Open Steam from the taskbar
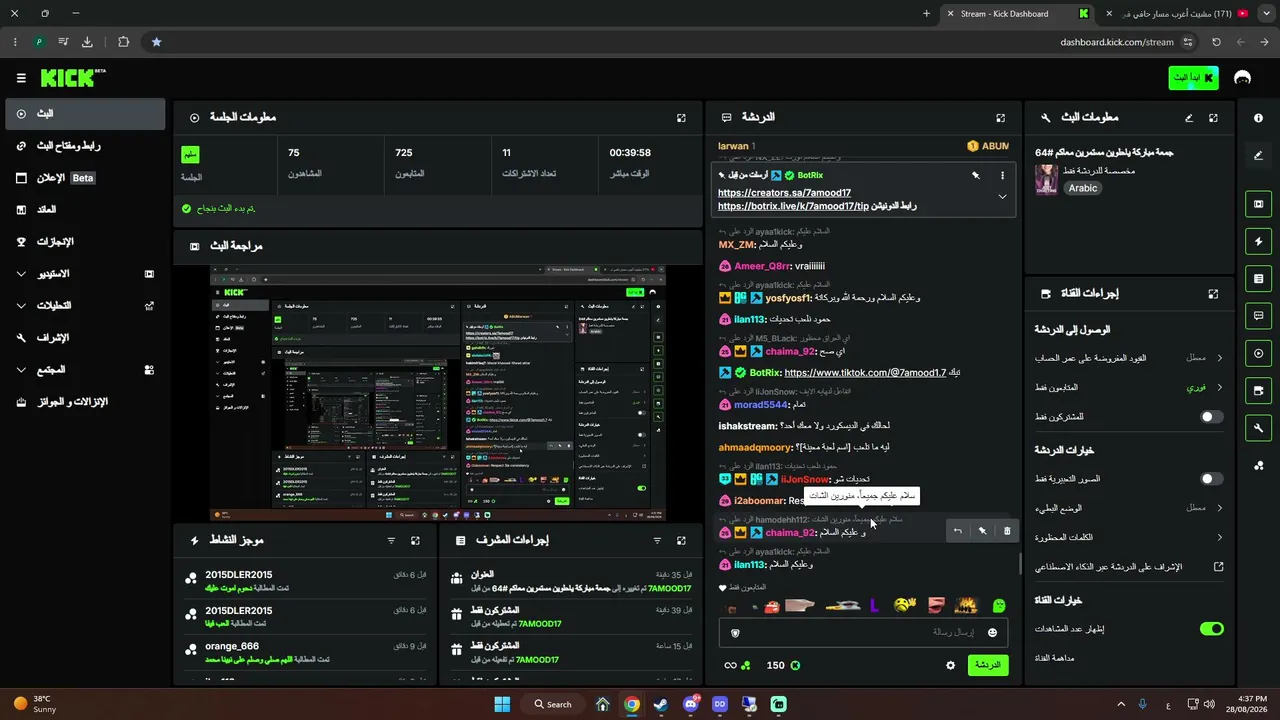1280x720 pixels. click(661, 704)
